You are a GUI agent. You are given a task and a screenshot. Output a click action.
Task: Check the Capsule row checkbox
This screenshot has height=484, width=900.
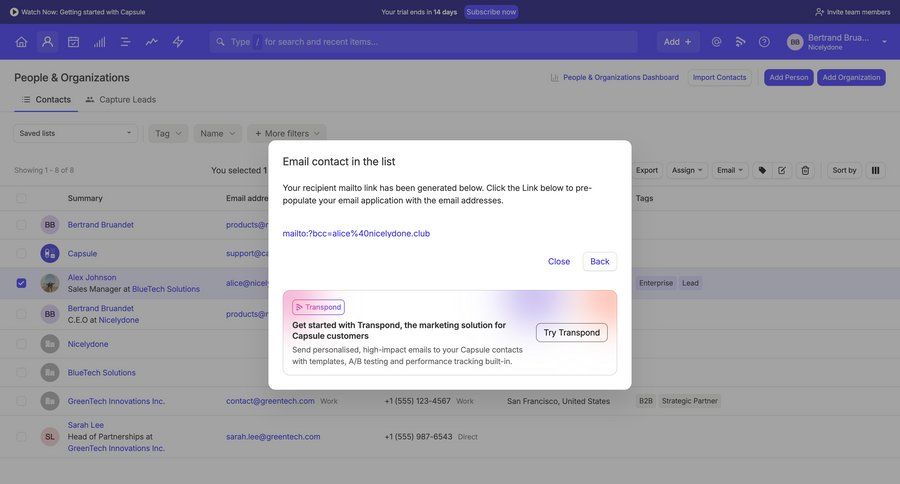(x=21, y=253)
